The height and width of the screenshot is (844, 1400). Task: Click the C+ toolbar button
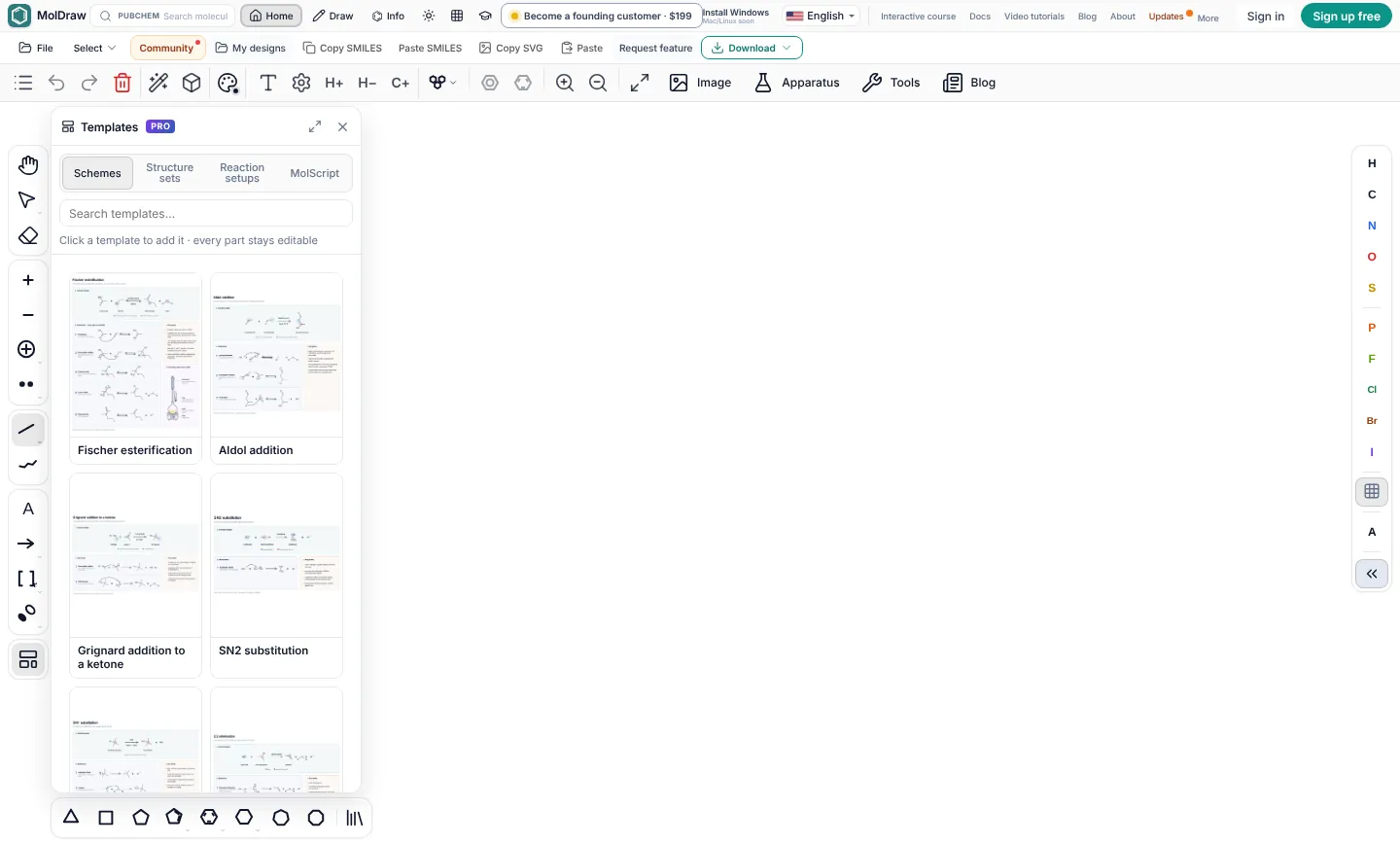pos(401,83)
